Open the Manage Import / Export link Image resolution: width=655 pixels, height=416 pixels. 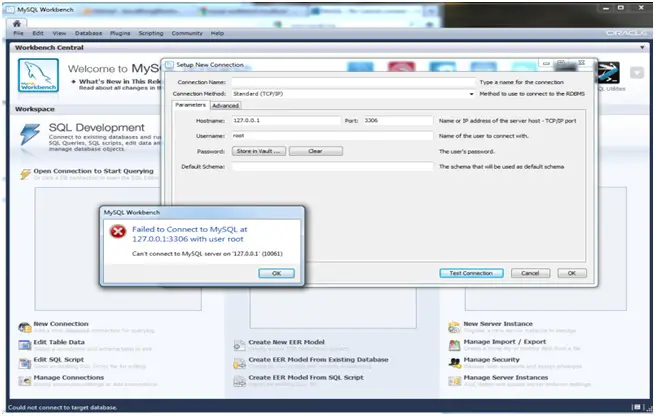(505, 342)
